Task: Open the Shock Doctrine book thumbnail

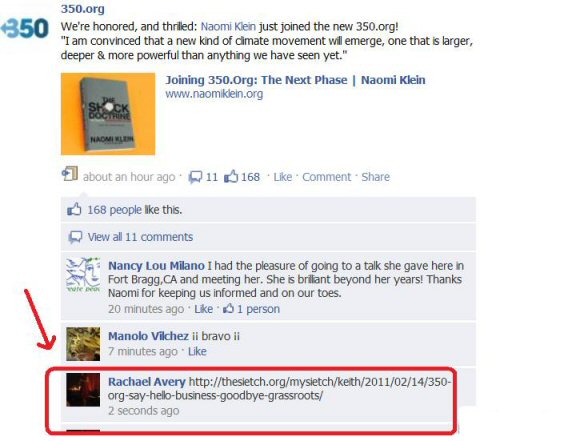Action: [x=108, y=114]
